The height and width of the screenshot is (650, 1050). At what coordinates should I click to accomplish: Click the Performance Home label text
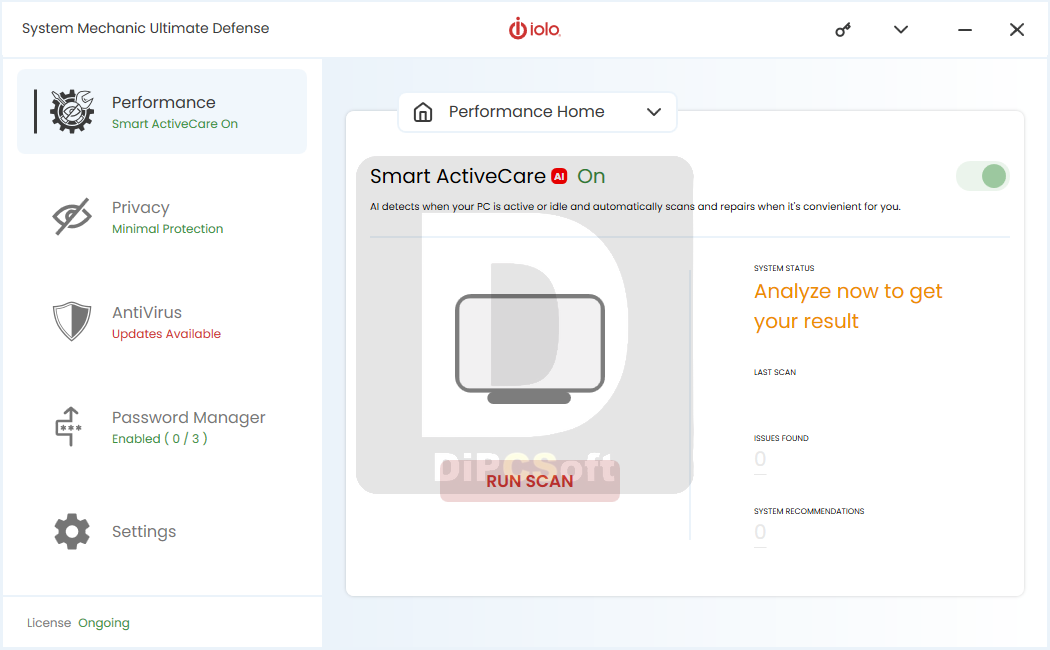526,112
